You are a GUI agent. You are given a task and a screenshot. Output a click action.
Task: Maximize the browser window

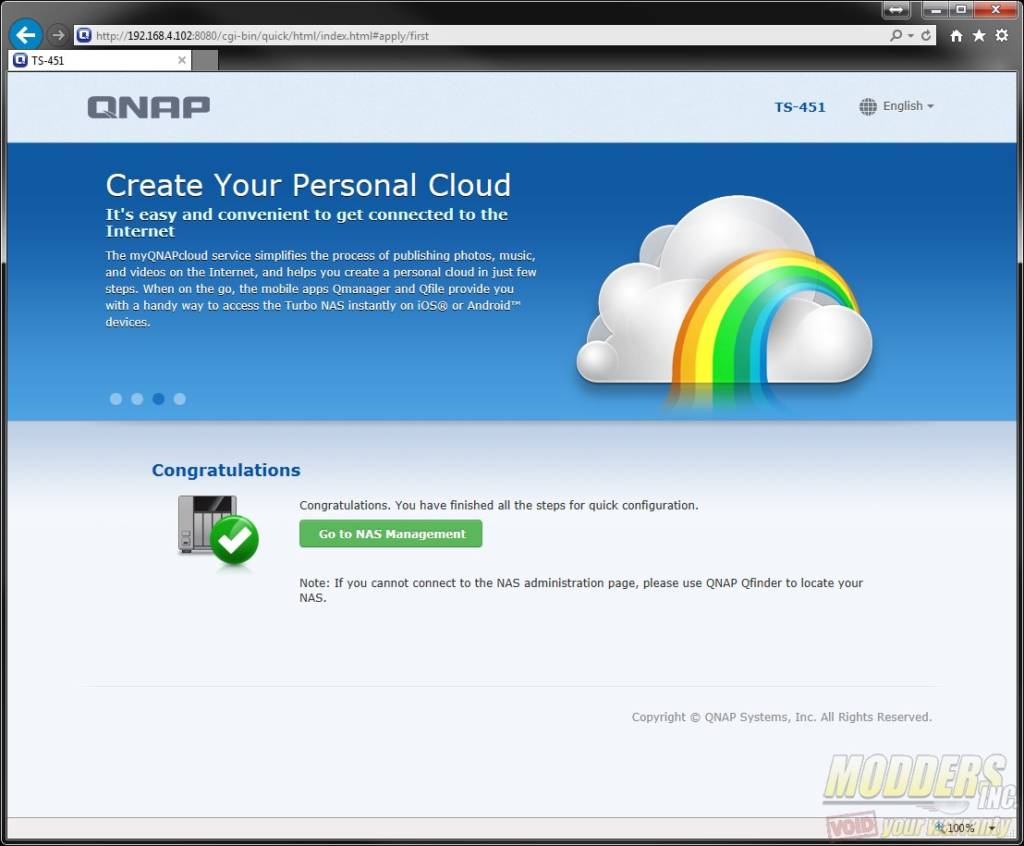click(961, 10)
